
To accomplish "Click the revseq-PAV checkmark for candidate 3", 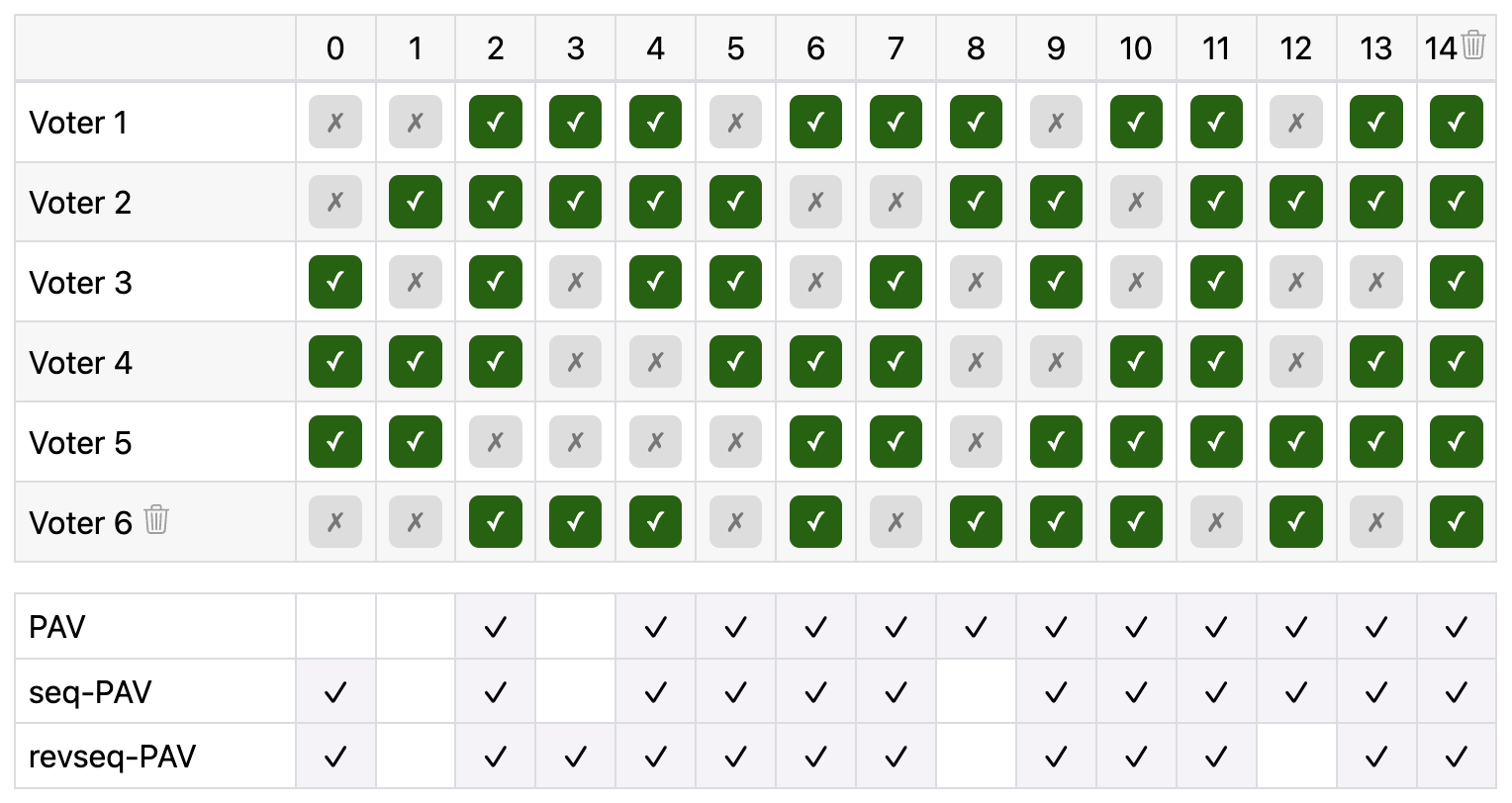I will [575, 755].
